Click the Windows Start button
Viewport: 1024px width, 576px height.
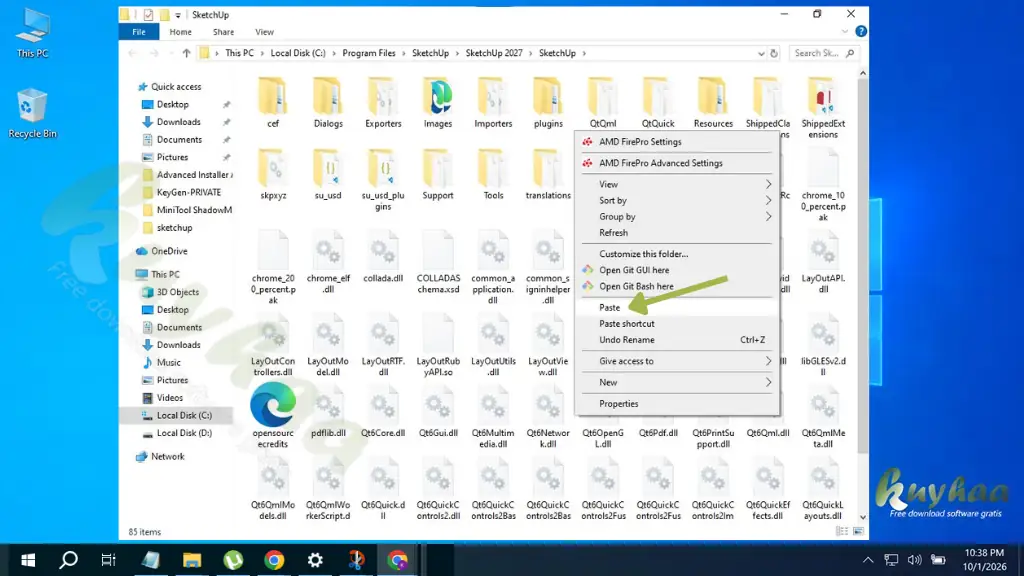[x=27, y=560]
